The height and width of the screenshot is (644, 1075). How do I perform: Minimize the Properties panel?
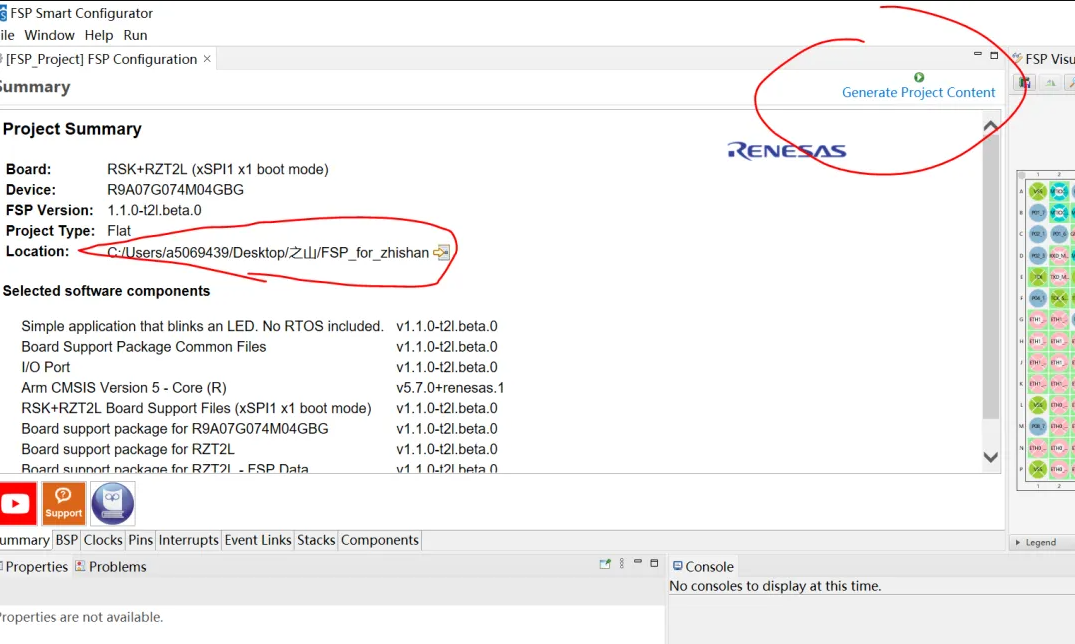638,562
